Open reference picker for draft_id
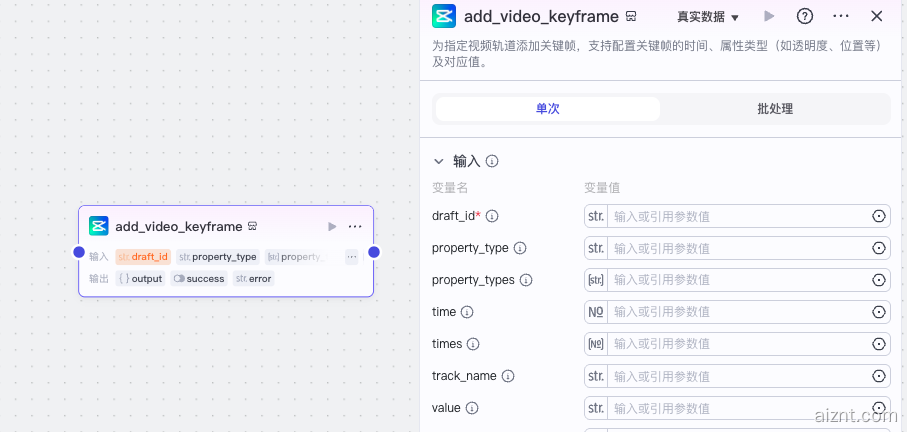Image resolution: width=907 pixels, height=432 pixels. coord(879,216)
